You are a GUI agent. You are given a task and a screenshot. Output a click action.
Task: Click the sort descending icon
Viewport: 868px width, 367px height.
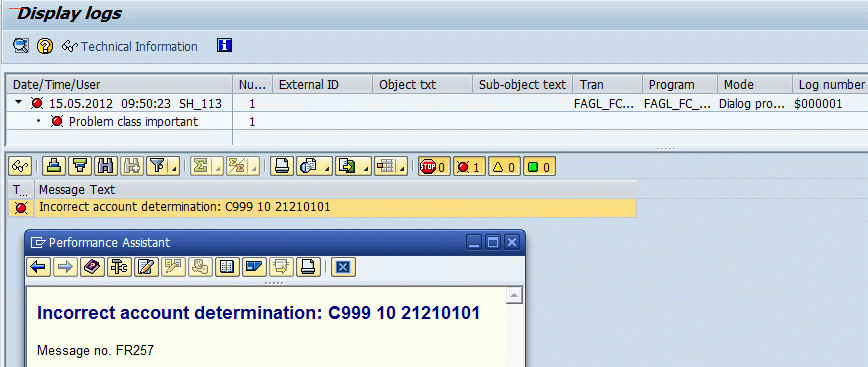pos(80,166)
